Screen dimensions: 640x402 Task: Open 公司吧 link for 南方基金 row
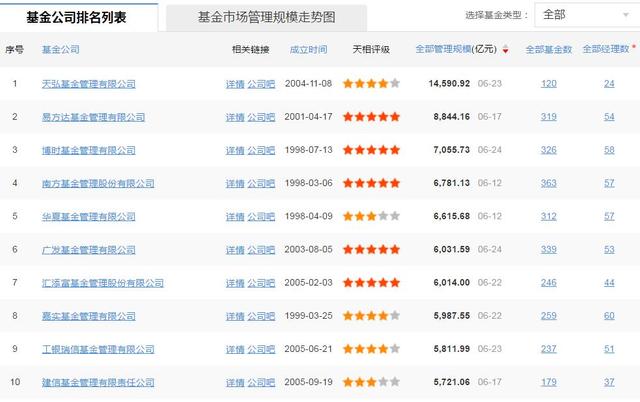[261, 183]
